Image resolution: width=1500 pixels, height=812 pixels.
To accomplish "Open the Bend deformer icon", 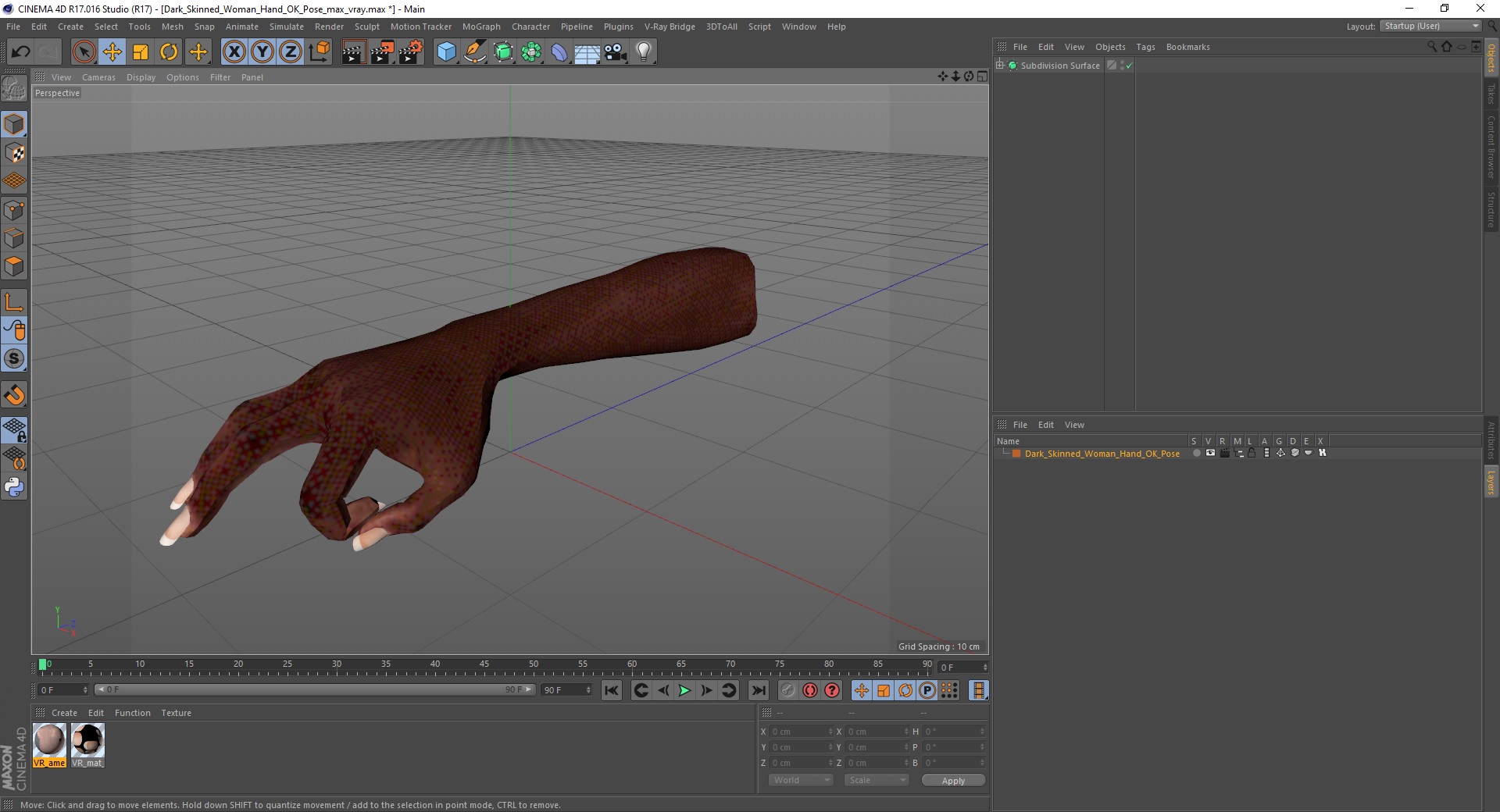I will pyautogui.click(x=559, y=52).
